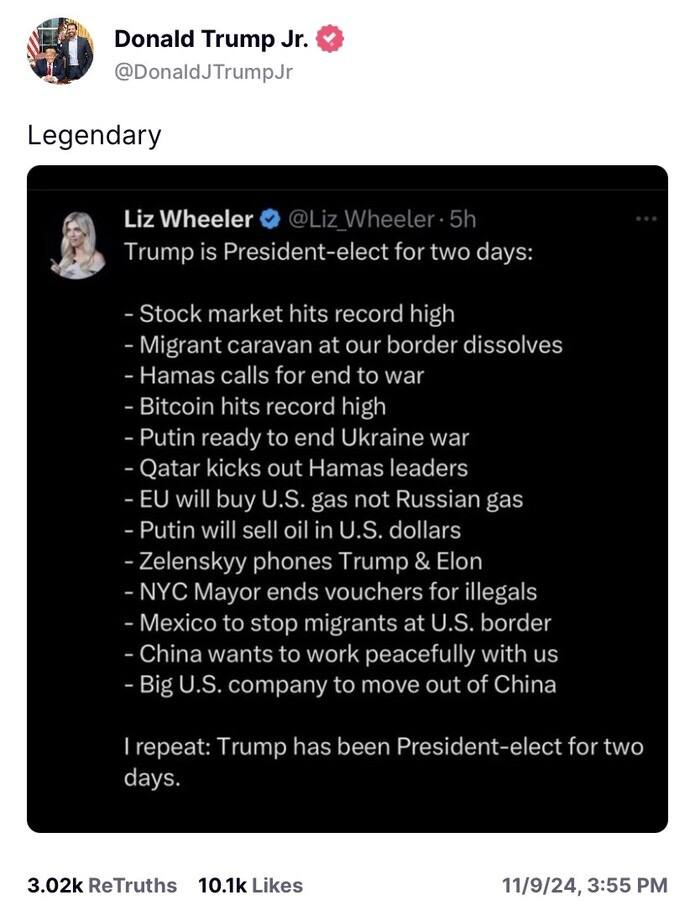Open the @DonaldJTrumpJr handle
695x921 pixels.
[204, 71]
